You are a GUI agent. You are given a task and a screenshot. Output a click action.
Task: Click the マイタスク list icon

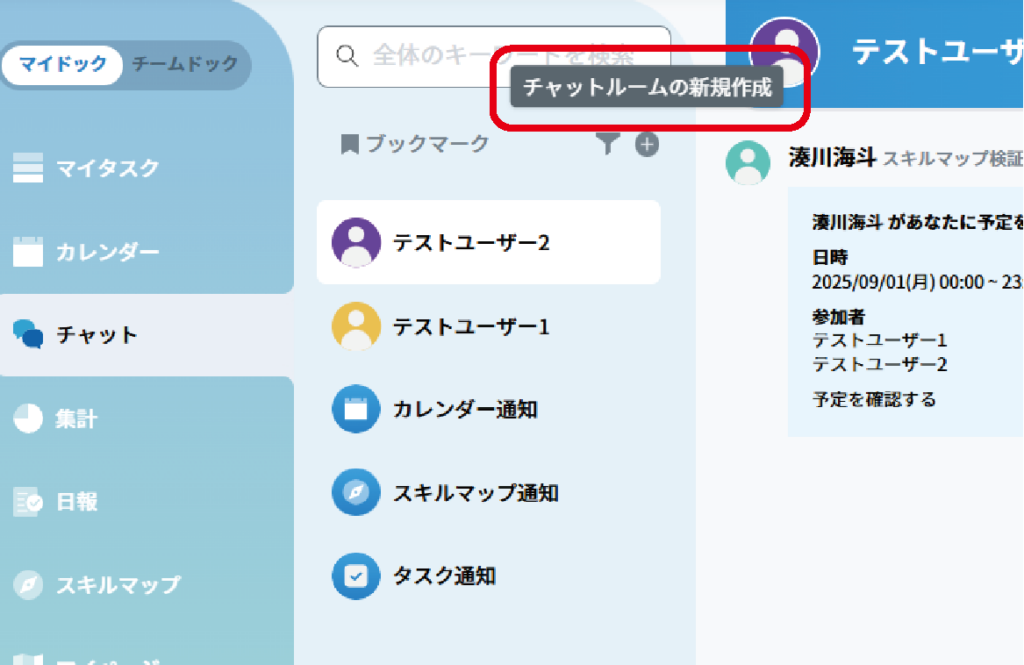point(28,168)
